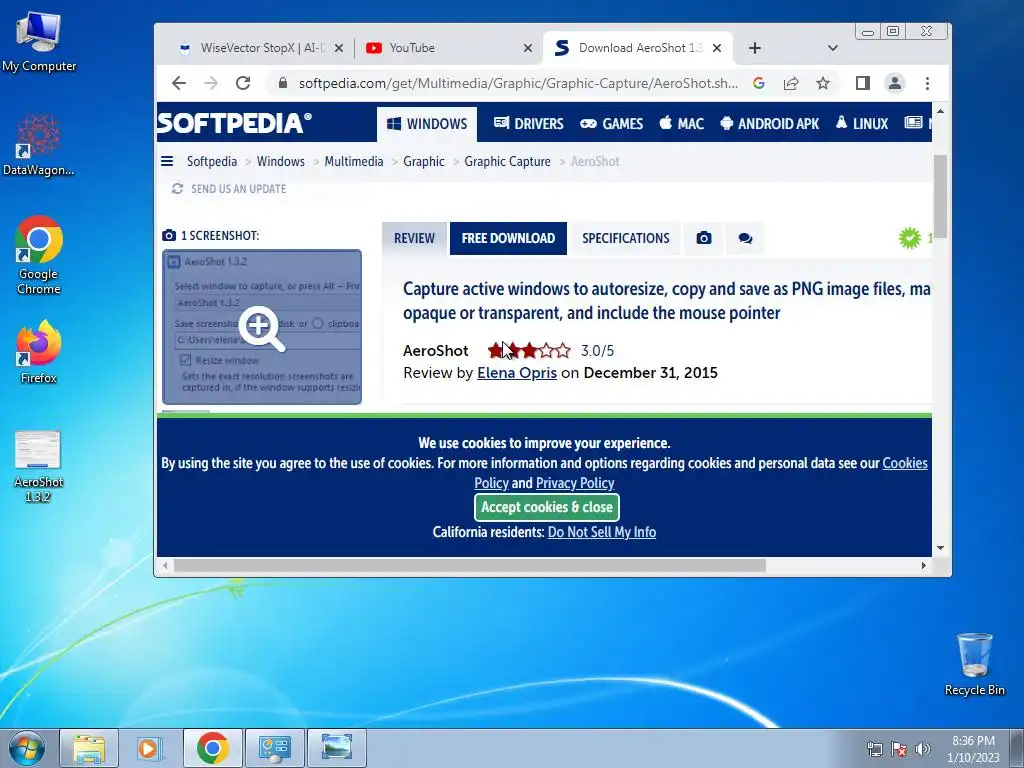Open the Privacy Policy link
Screen dimensions: 1024x768
click(575, 483)
